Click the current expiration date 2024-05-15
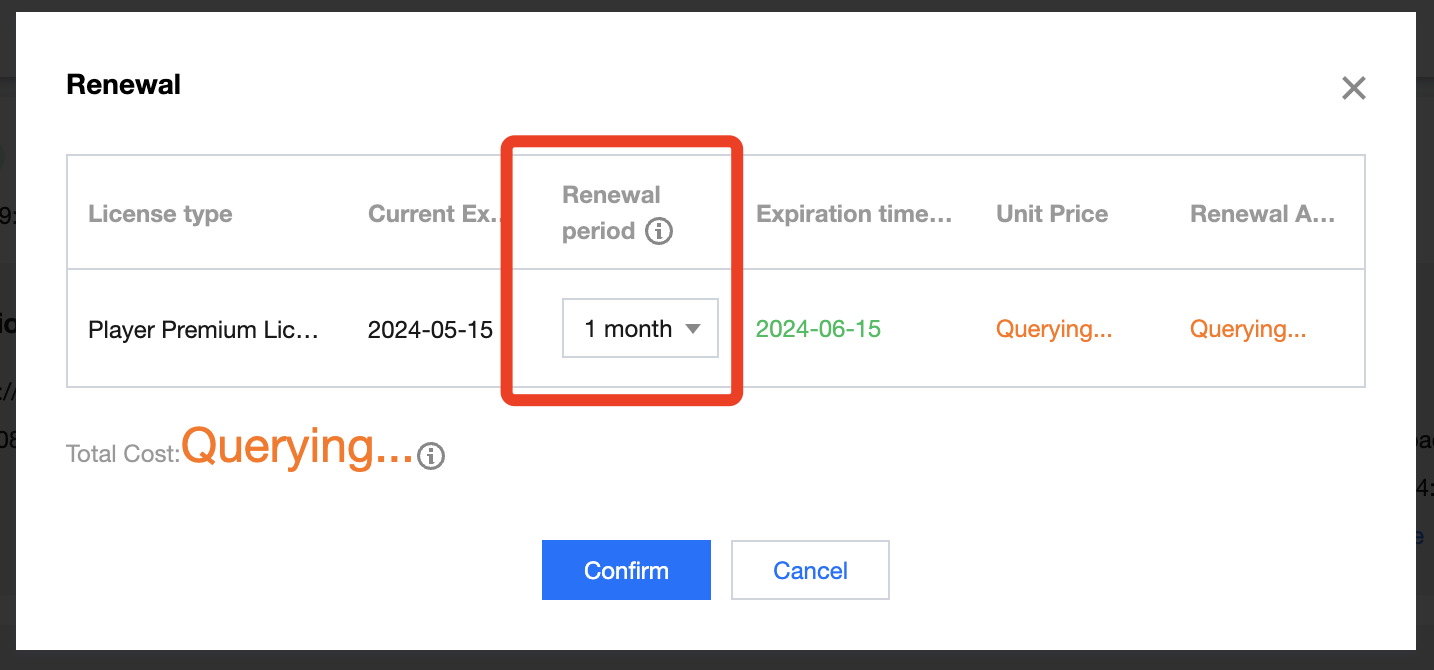This screenshot has height=670, width=1434. [x=430, y=329]
